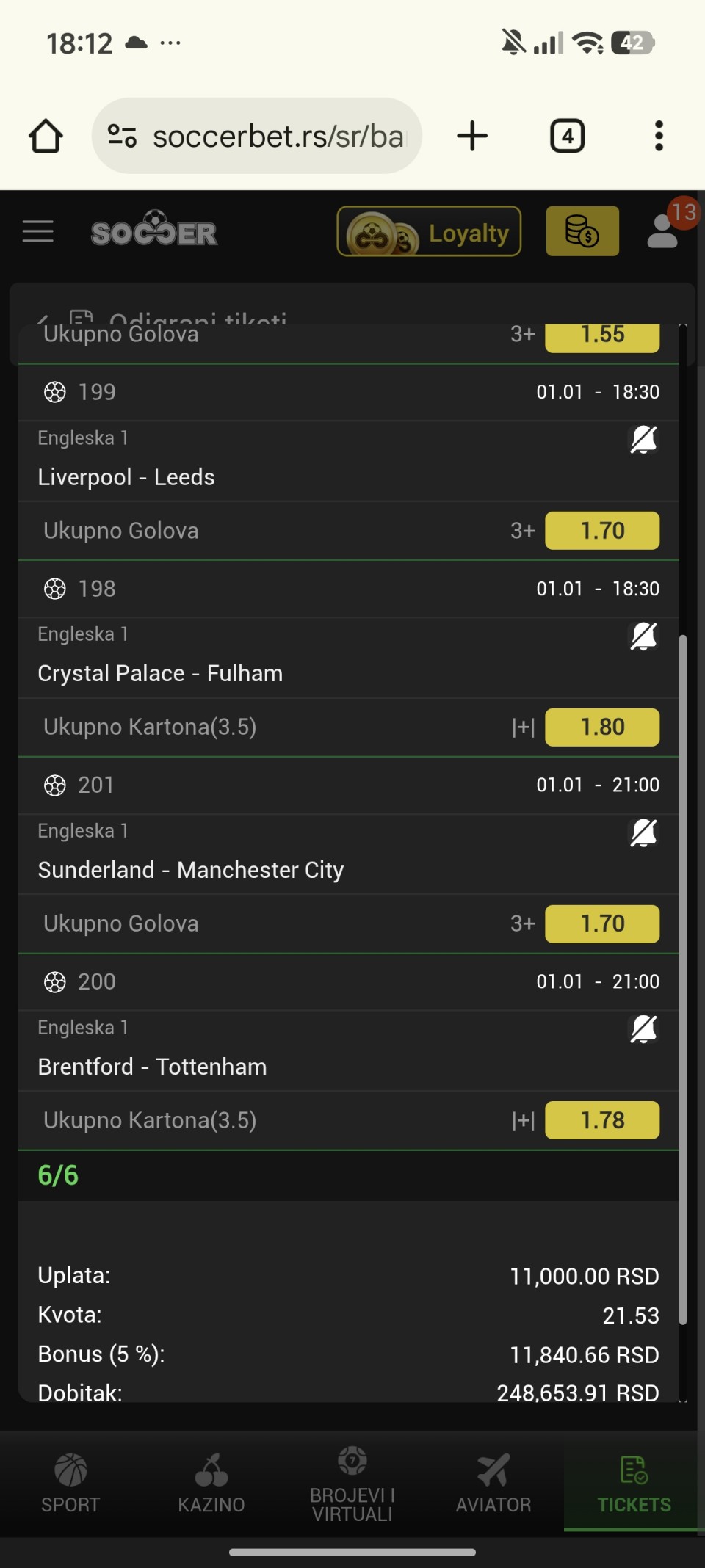This screenshot has height=1568, width=705.
Task: Toggle notification bell for Liverpool - Leeds
Action: (x=643, y=440)
